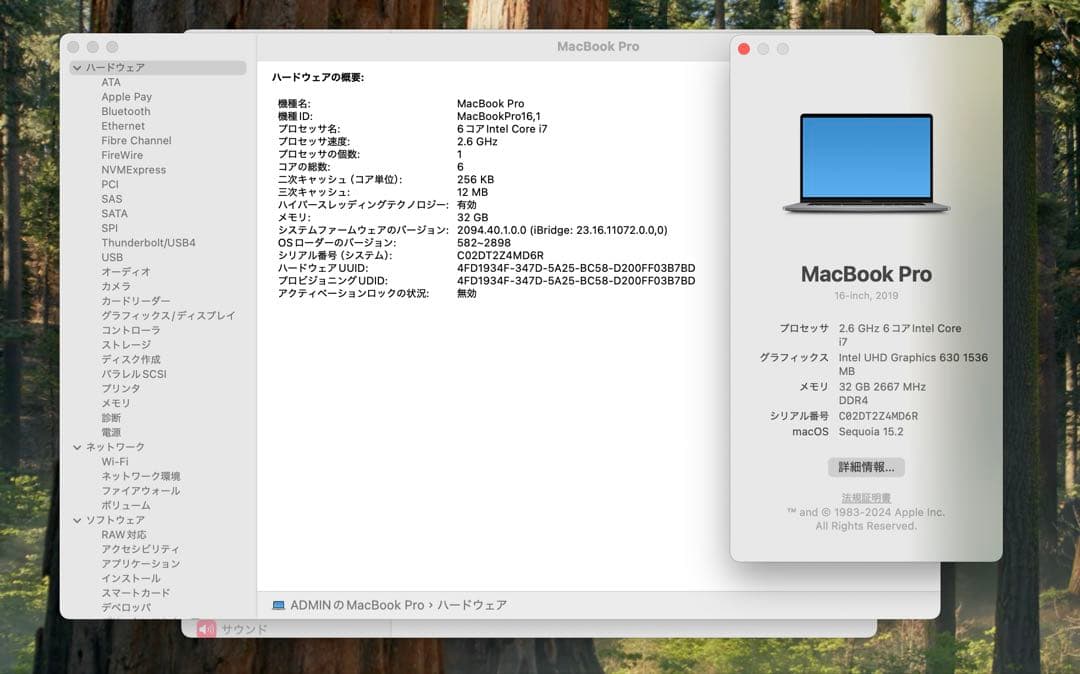Viewport: 1080px width, 674px height.
Task: Select オーディオ in sidebar
Action: 126,272
